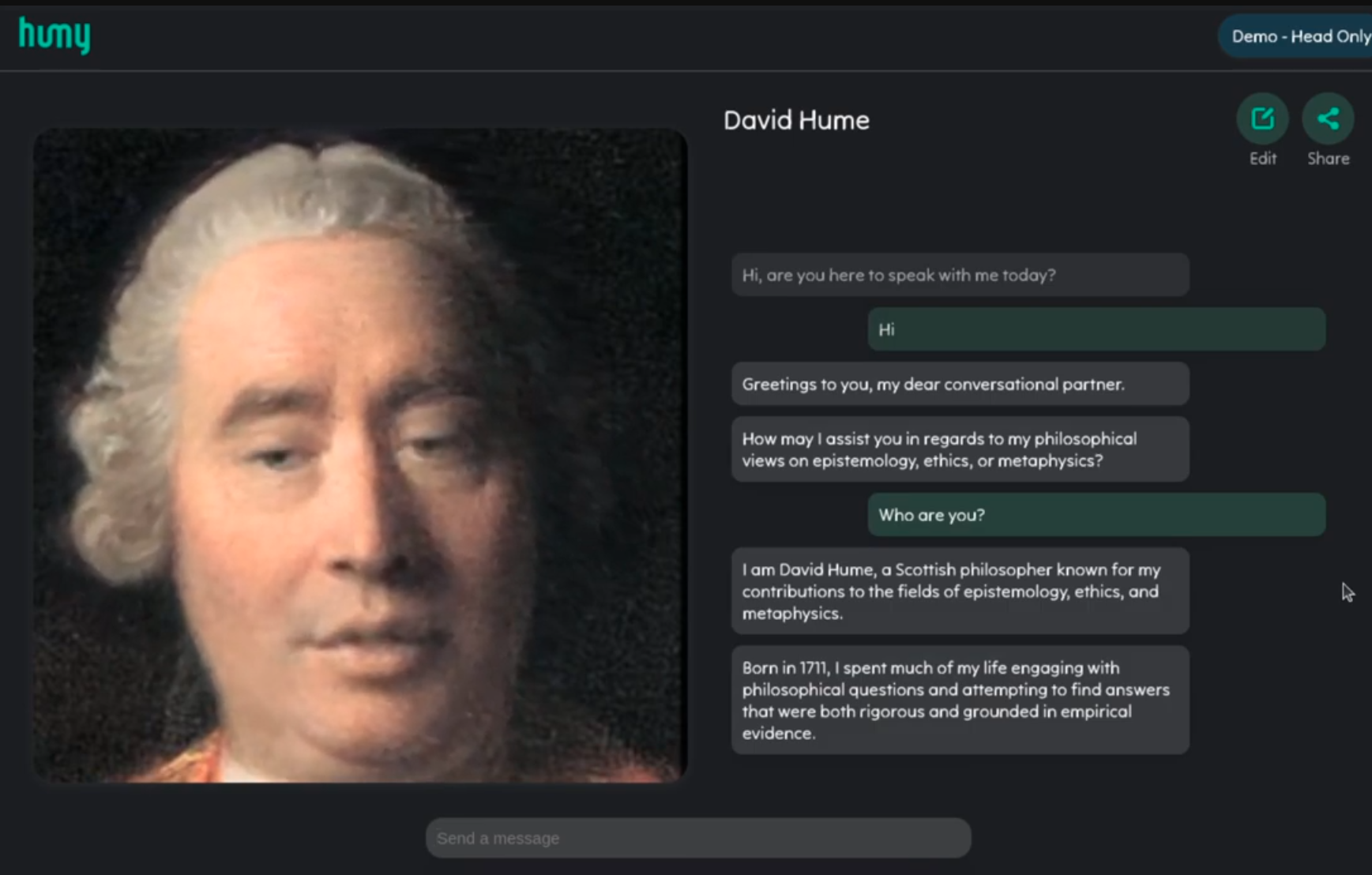Click the Edit label text

(x=1262, y=159)
